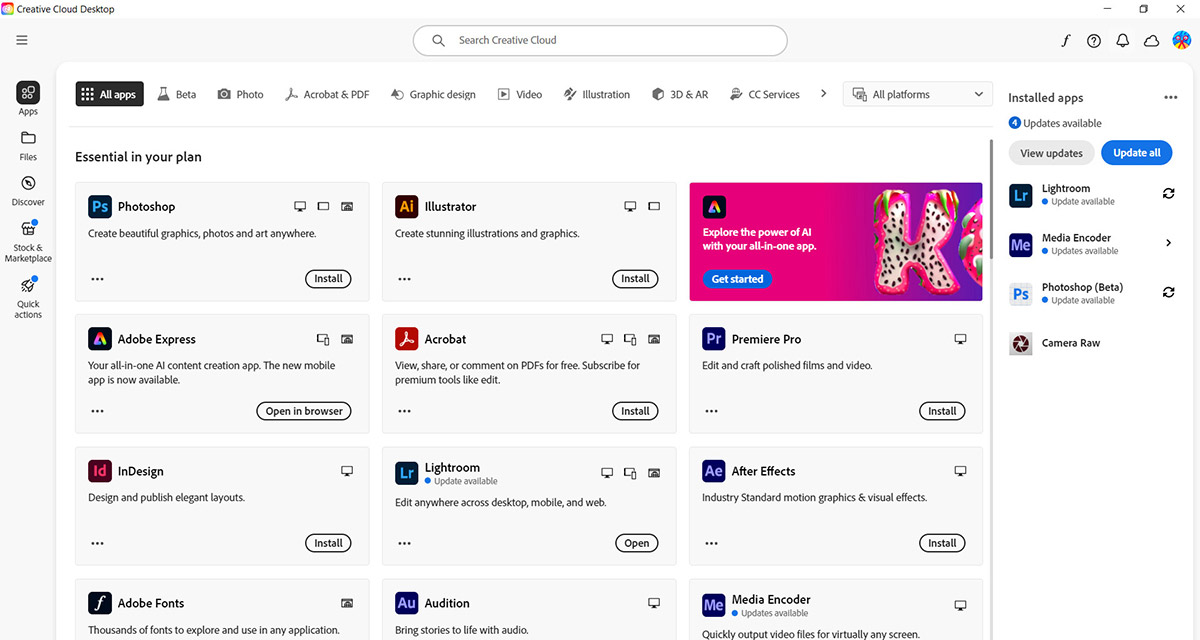The width and height of the screenshot is (1200, 640).
Task: Click the Acrobat app icon
Action: click(x=406, y=339)
